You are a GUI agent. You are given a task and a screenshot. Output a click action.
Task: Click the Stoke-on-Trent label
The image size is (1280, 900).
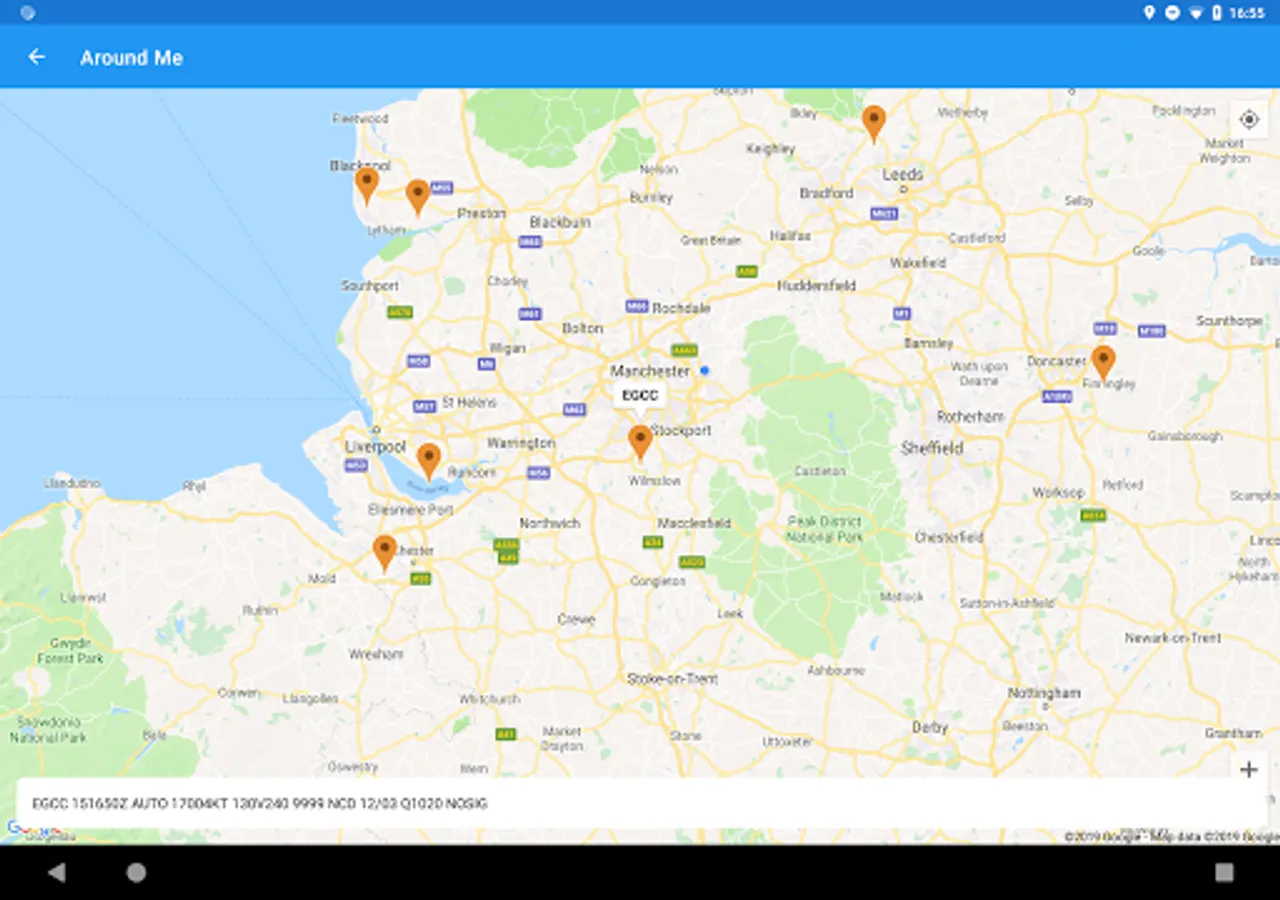coord(672,679)
